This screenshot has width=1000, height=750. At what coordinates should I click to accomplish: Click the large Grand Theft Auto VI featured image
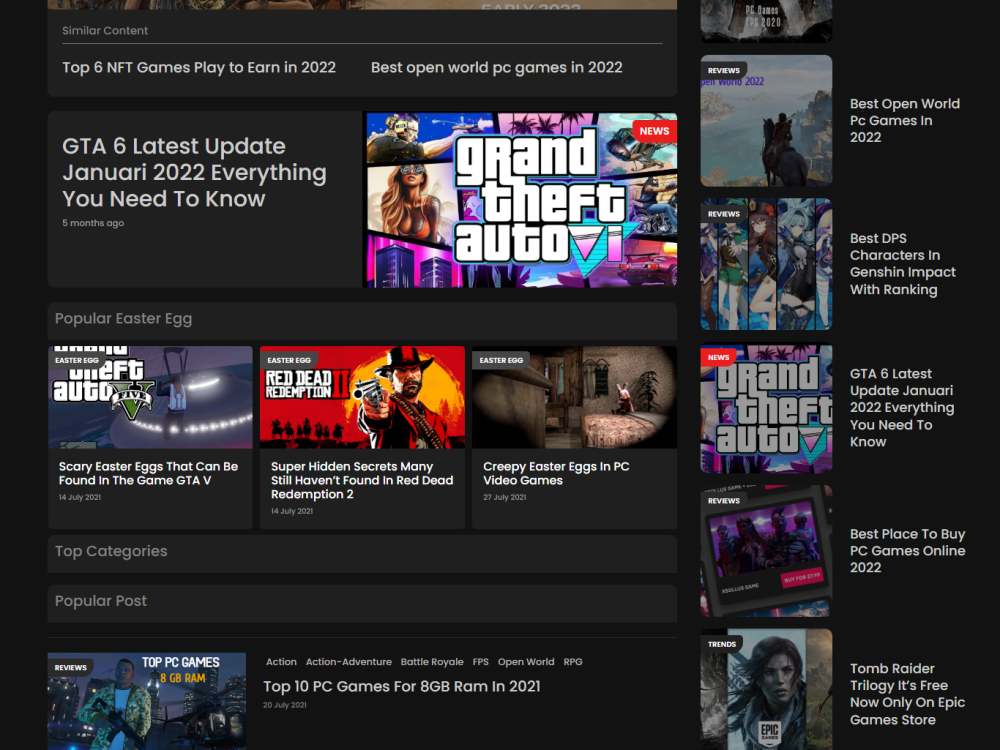point(520,200)
